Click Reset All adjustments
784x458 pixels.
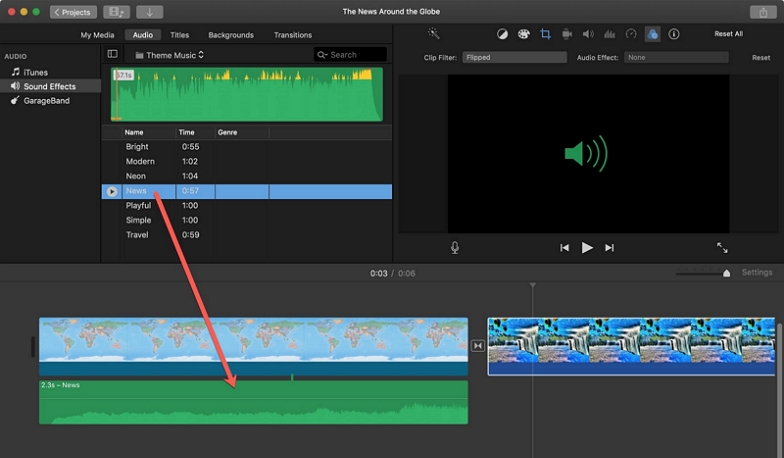pos(728,34)
